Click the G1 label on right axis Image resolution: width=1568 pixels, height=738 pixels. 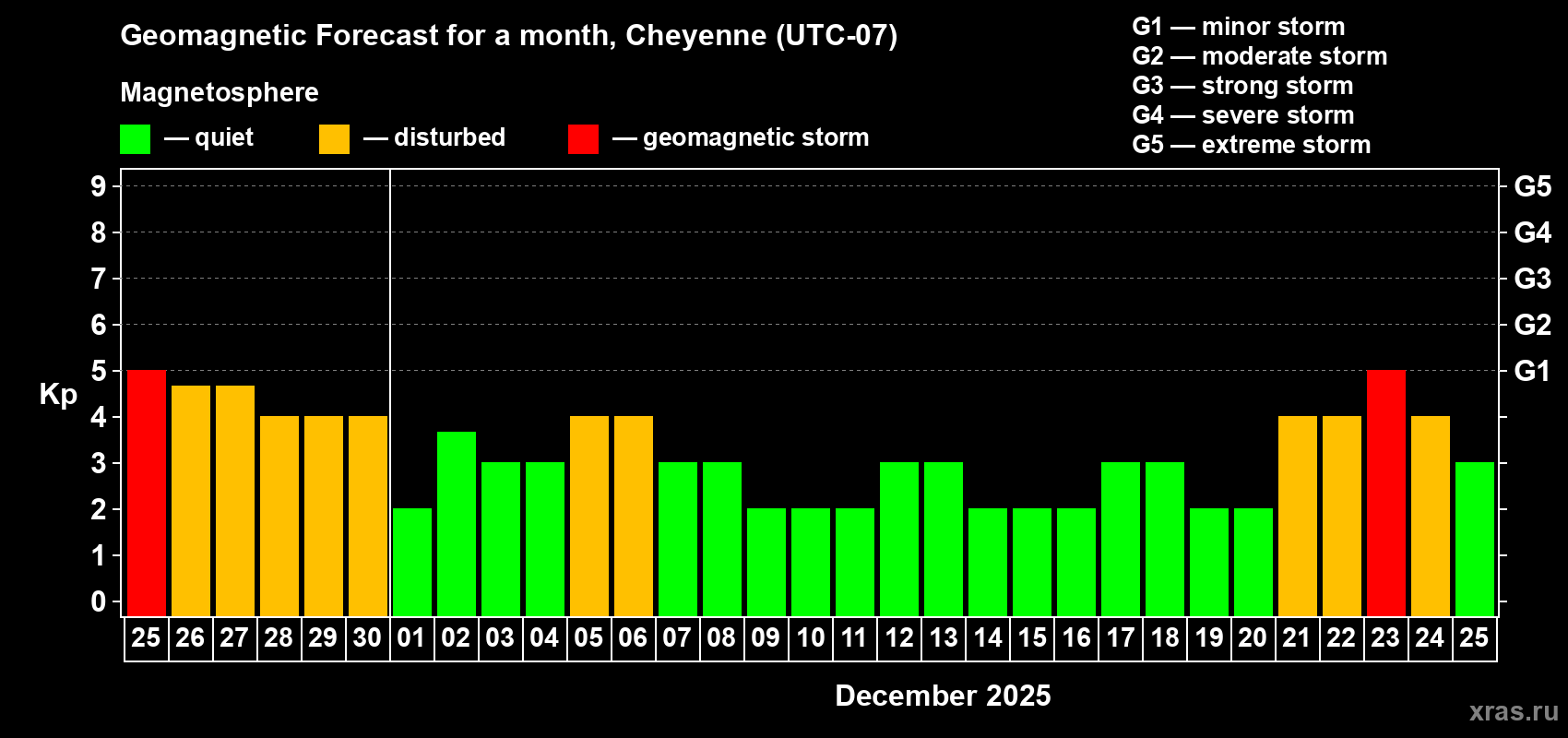click(1533, 371)
